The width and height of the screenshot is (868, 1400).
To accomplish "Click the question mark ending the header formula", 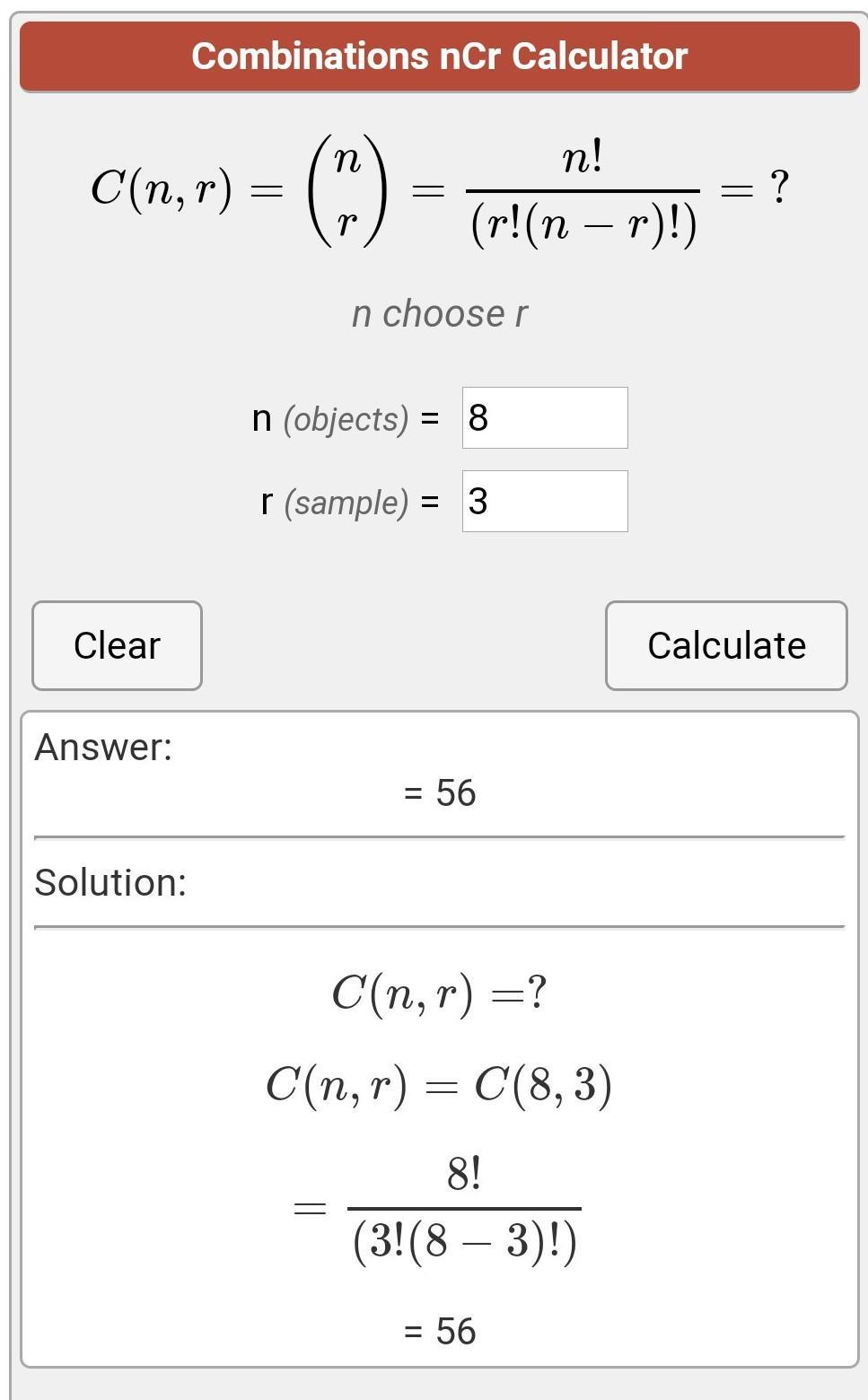I will [x=780, y=188].
